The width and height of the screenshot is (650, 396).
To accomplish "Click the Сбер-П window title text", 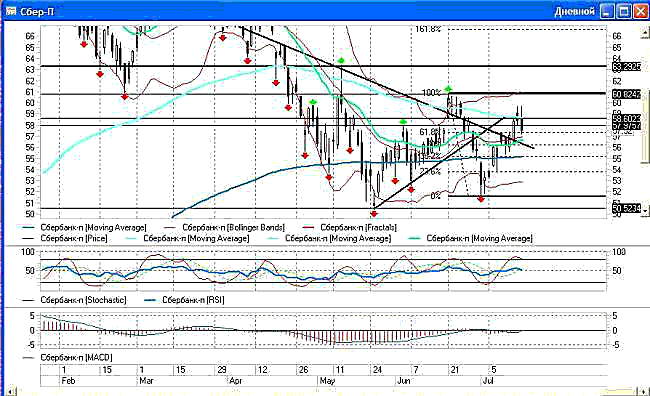I will tap(37, 12).
